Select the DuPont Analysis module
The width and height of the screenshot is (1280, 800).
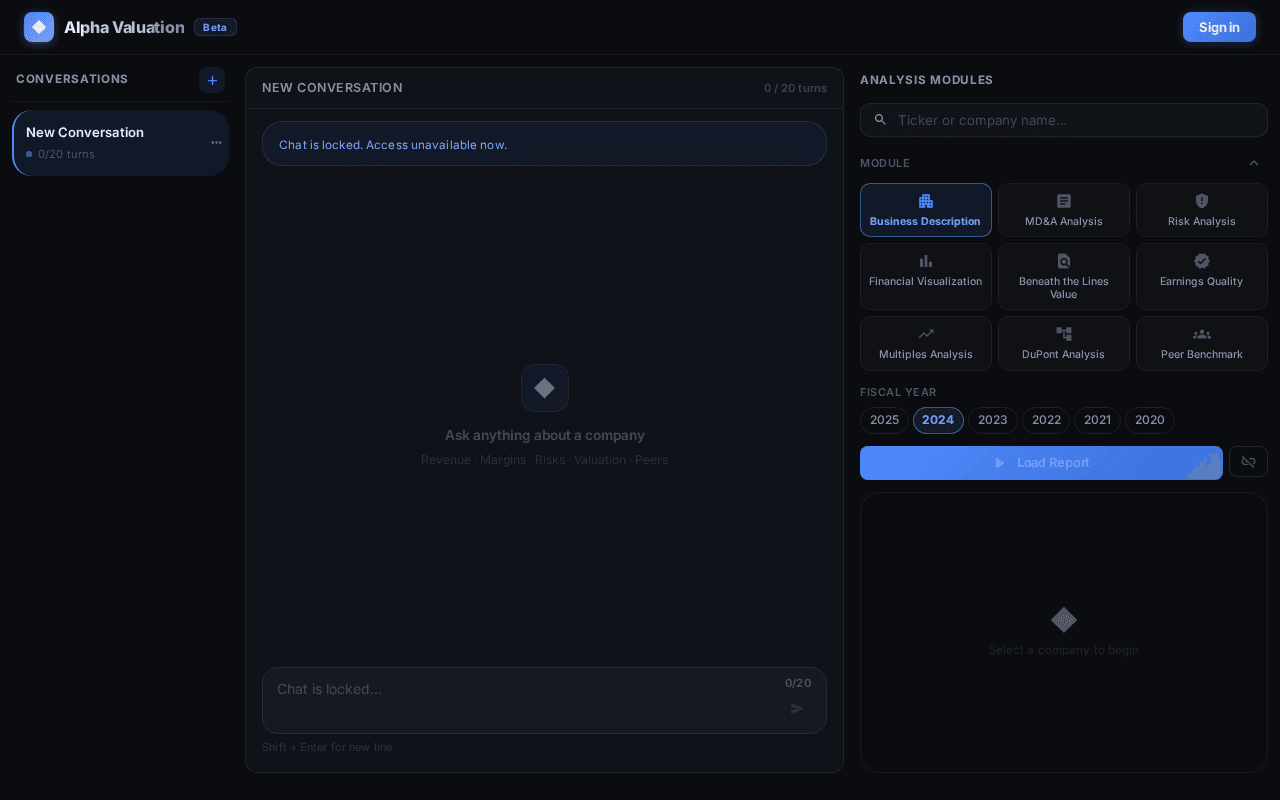(x=1064, y=343)
